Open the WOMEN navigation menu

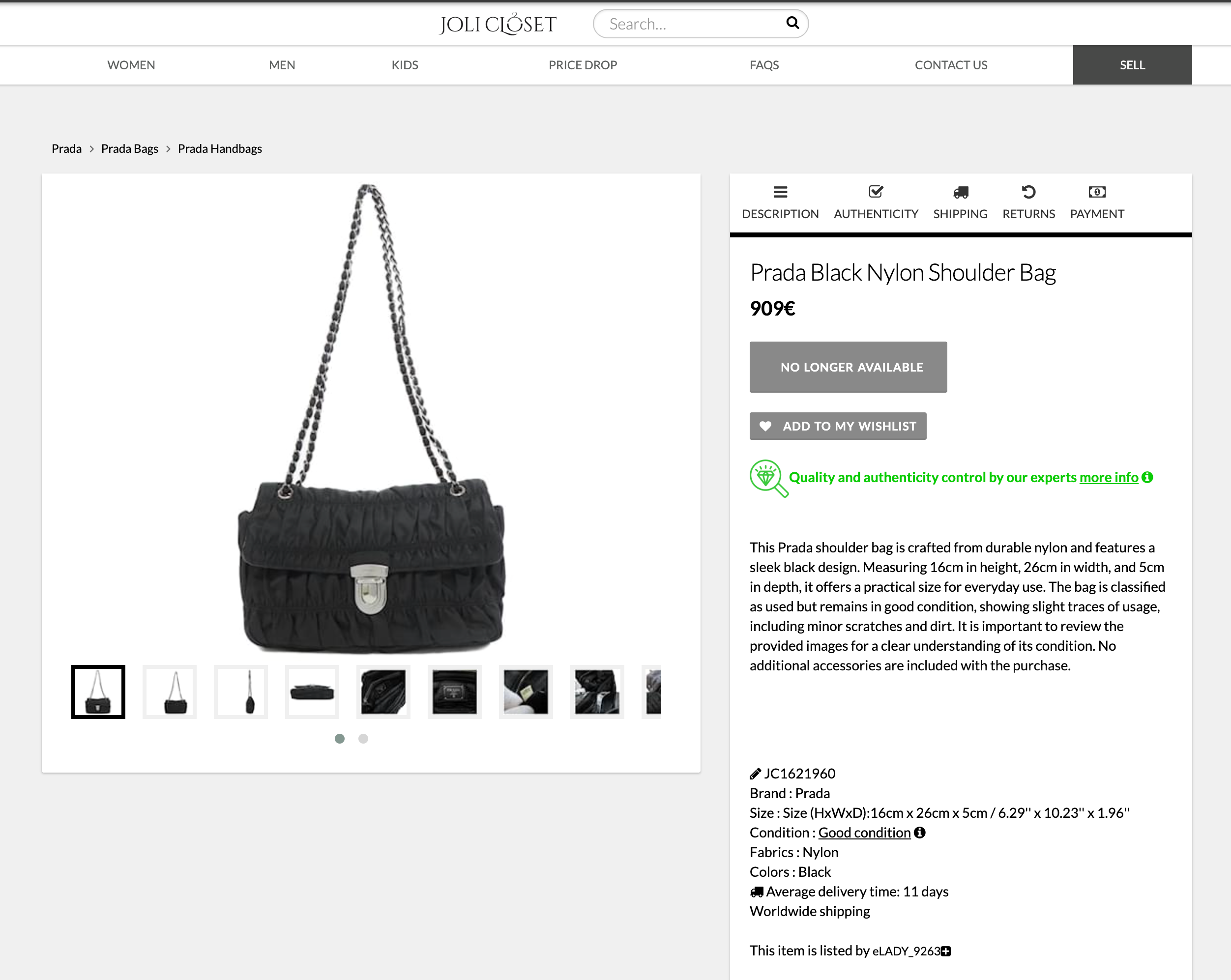coord(131,65)
